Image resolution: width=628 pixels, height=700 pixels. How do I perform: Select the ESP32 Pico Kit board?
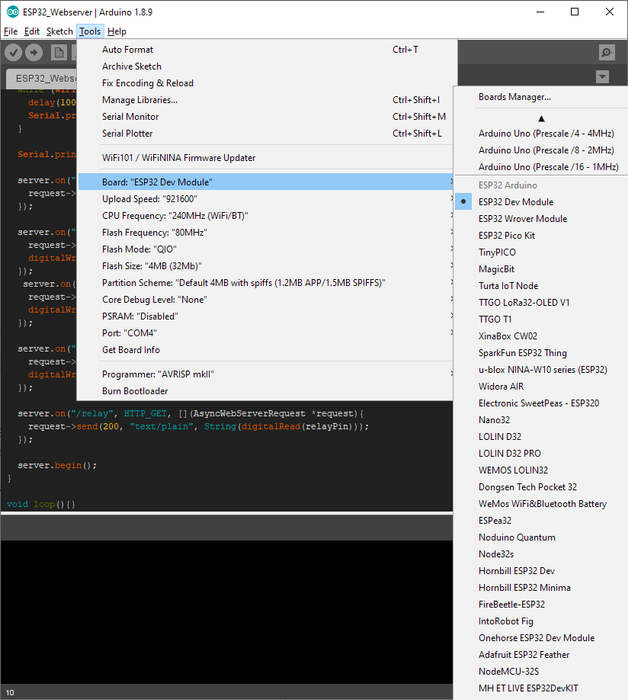pos(541,235)
